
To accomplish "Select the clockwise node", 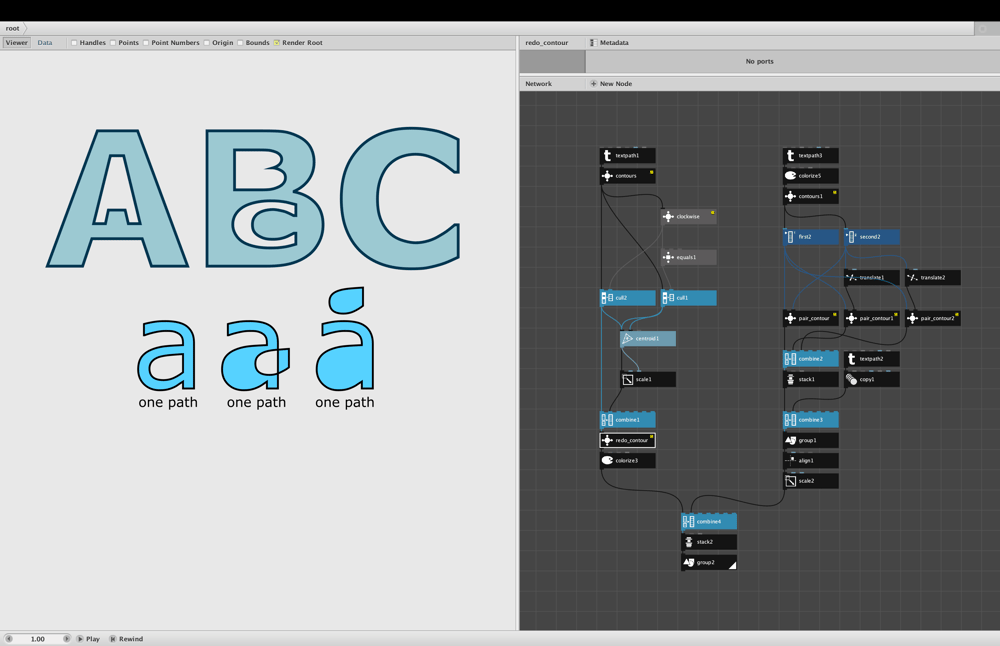I will [x=689, y=217].
